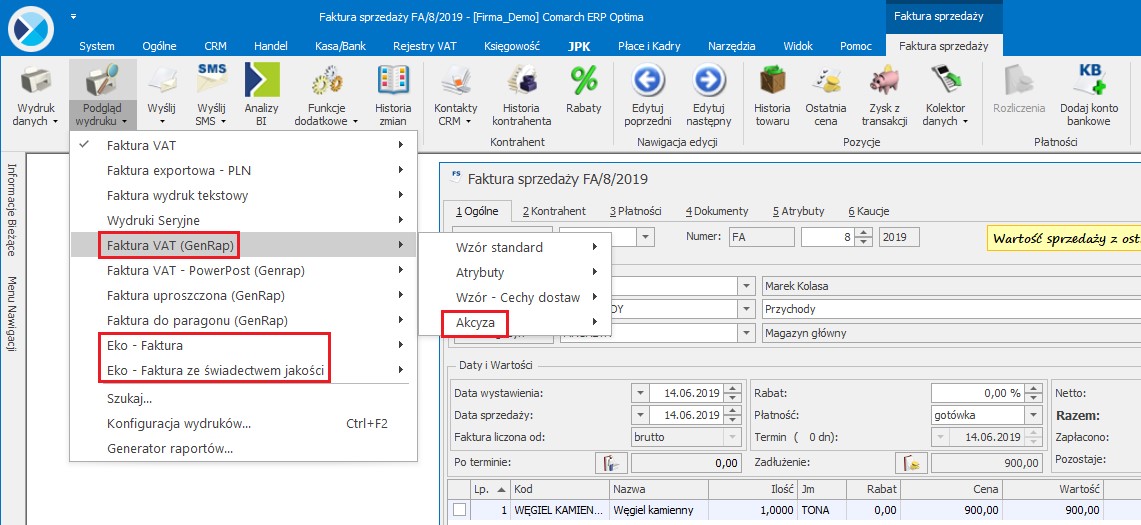Switch to the 2 Kontrahent tab

point(554,211)
